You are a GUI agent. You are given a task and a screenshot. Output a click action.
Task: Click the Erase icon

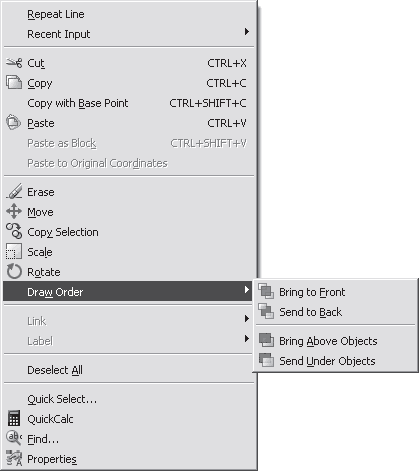coord(14,191)
